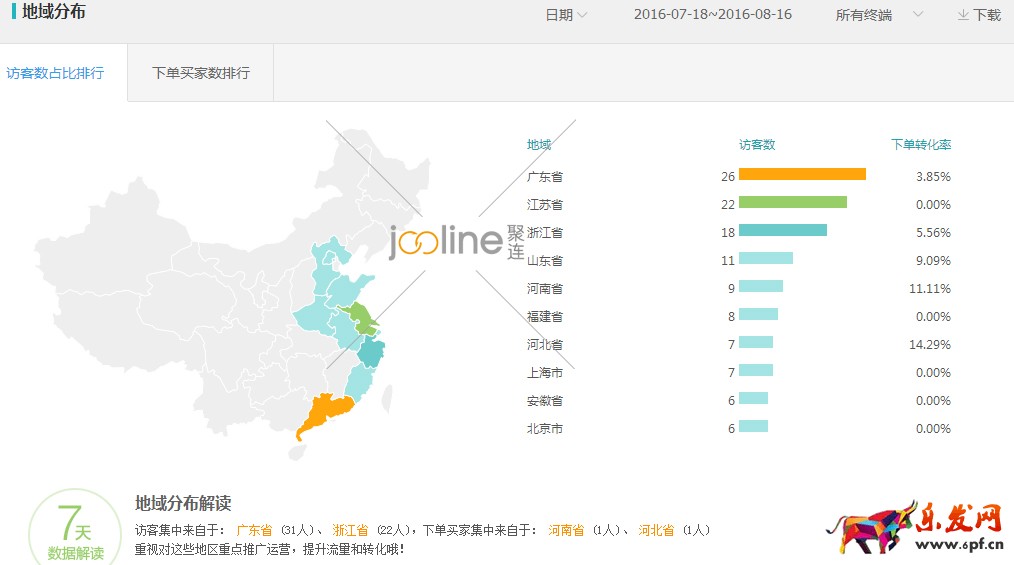This screenshot has height=565, width=1014.
Task: Click the 访客数 column header
Action: pyautogui.click(x=757, y=145)
